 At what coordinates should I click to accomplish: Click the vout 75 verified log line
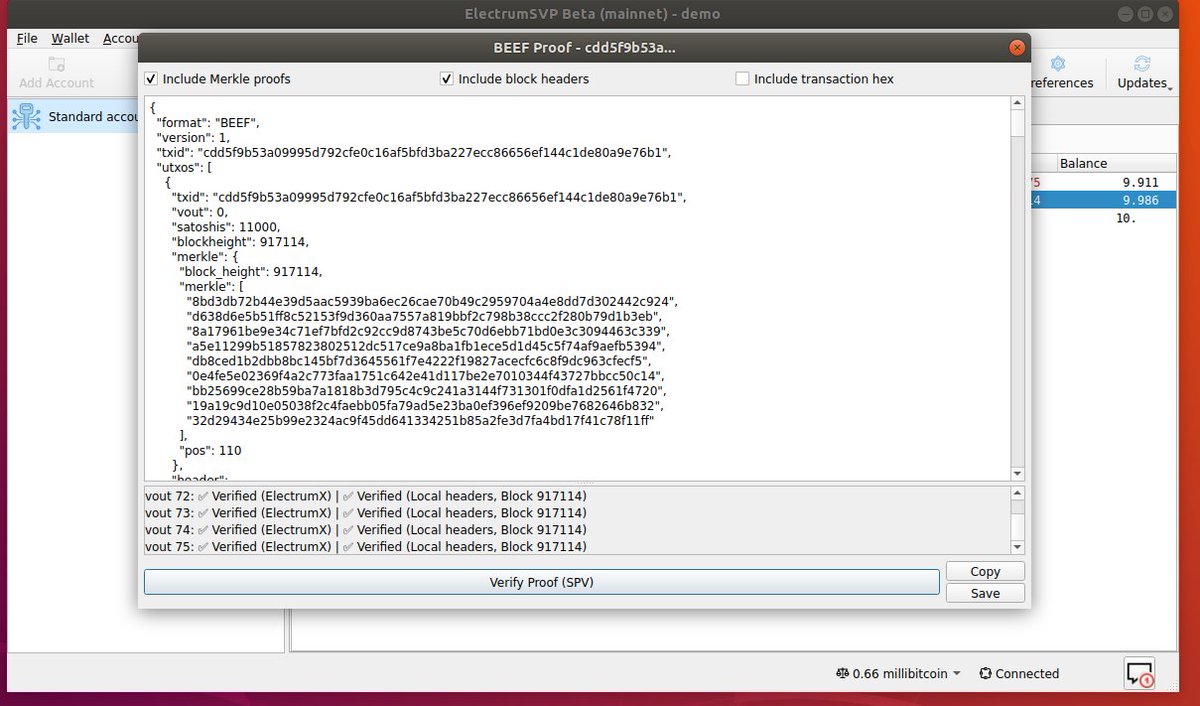[366, 547]
